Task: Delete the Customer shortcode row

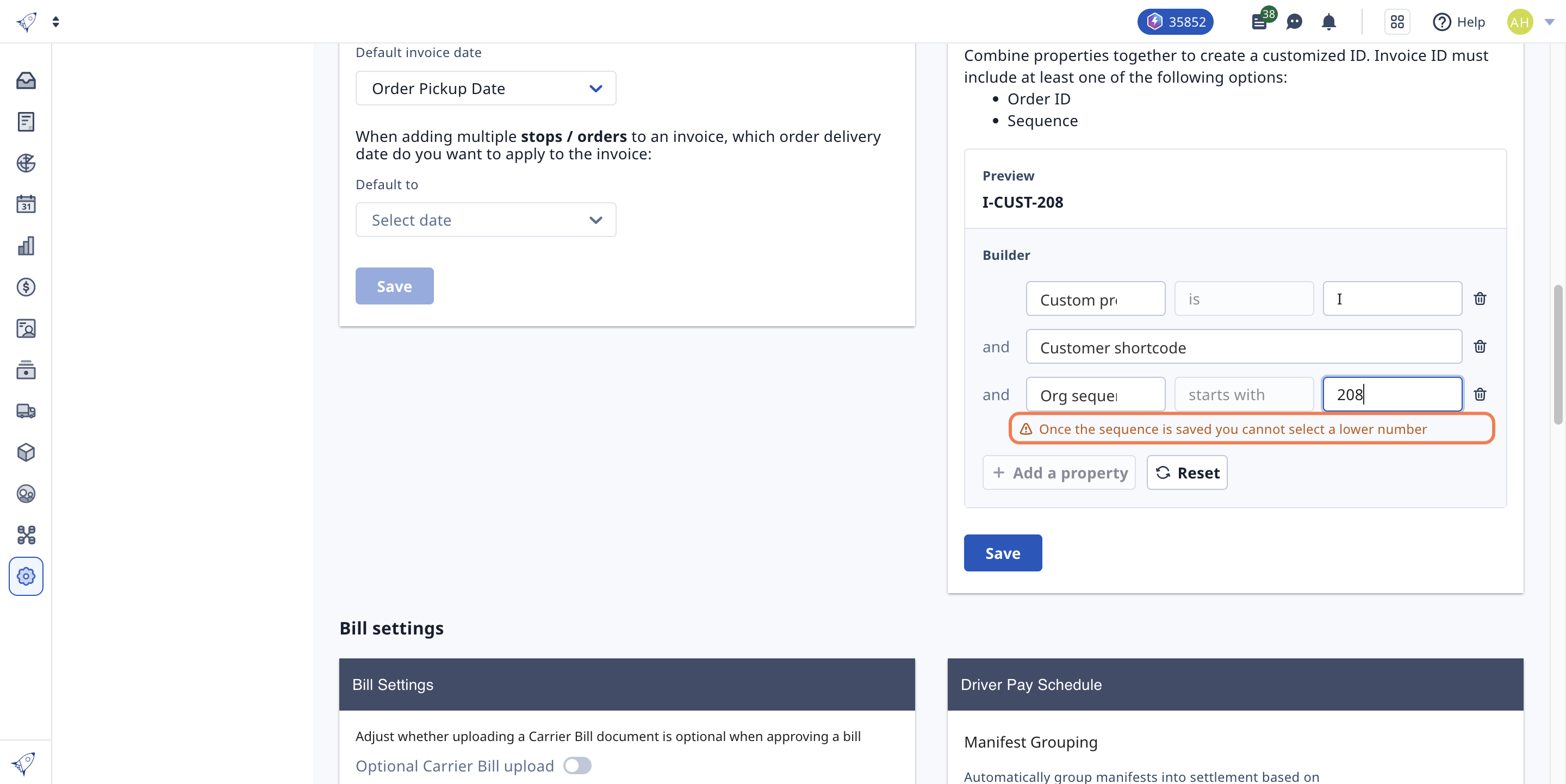Action: click(x=1480, y=347)
